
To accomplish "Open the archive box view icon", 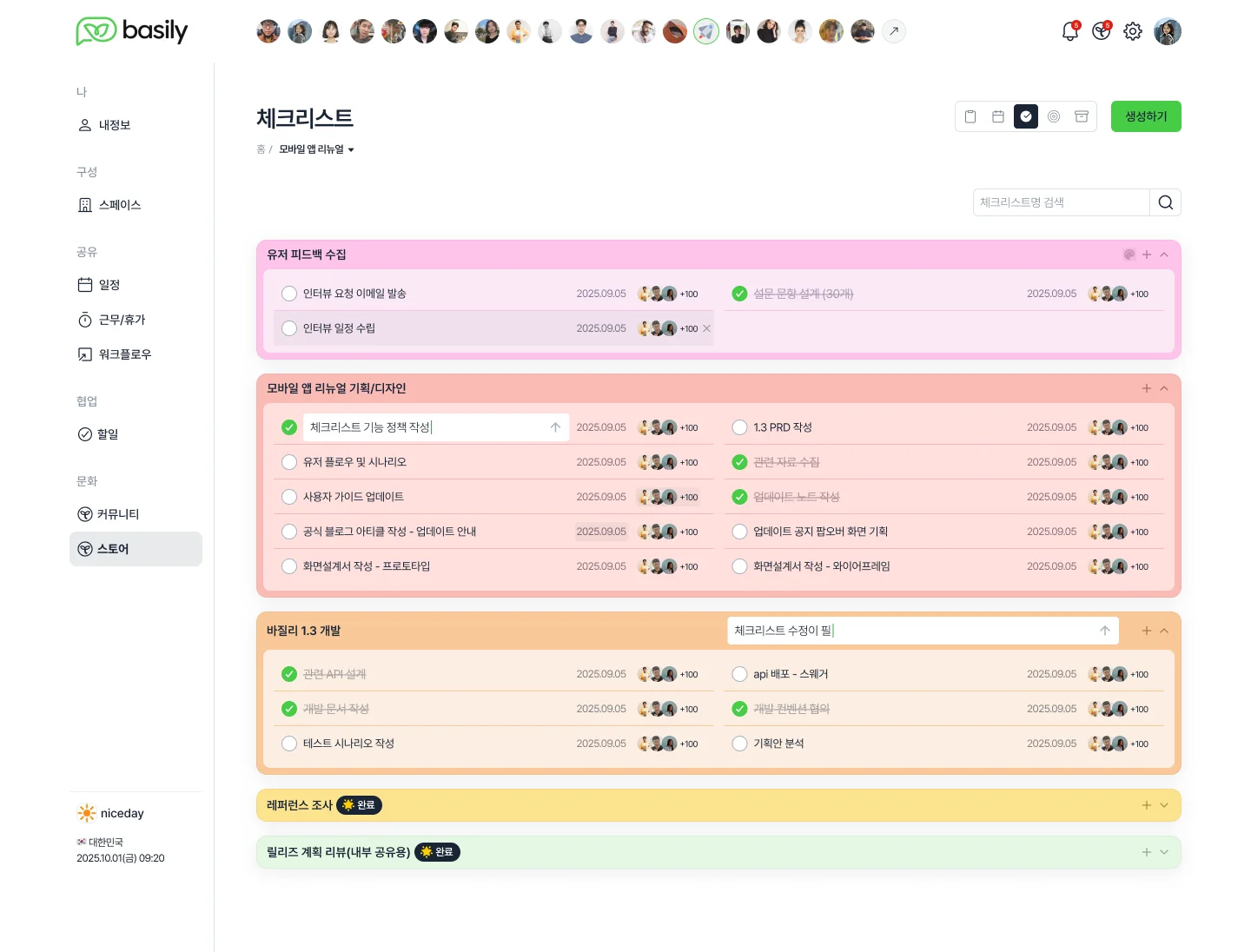I will coord(1082,116).
